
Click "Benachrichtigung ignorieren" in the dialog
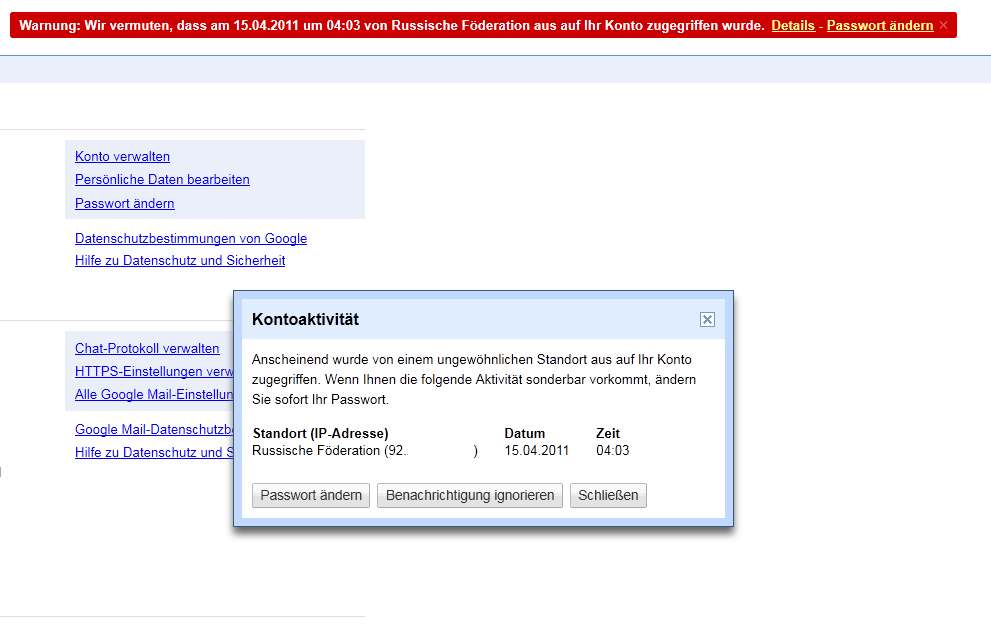[x=469, y=495]
